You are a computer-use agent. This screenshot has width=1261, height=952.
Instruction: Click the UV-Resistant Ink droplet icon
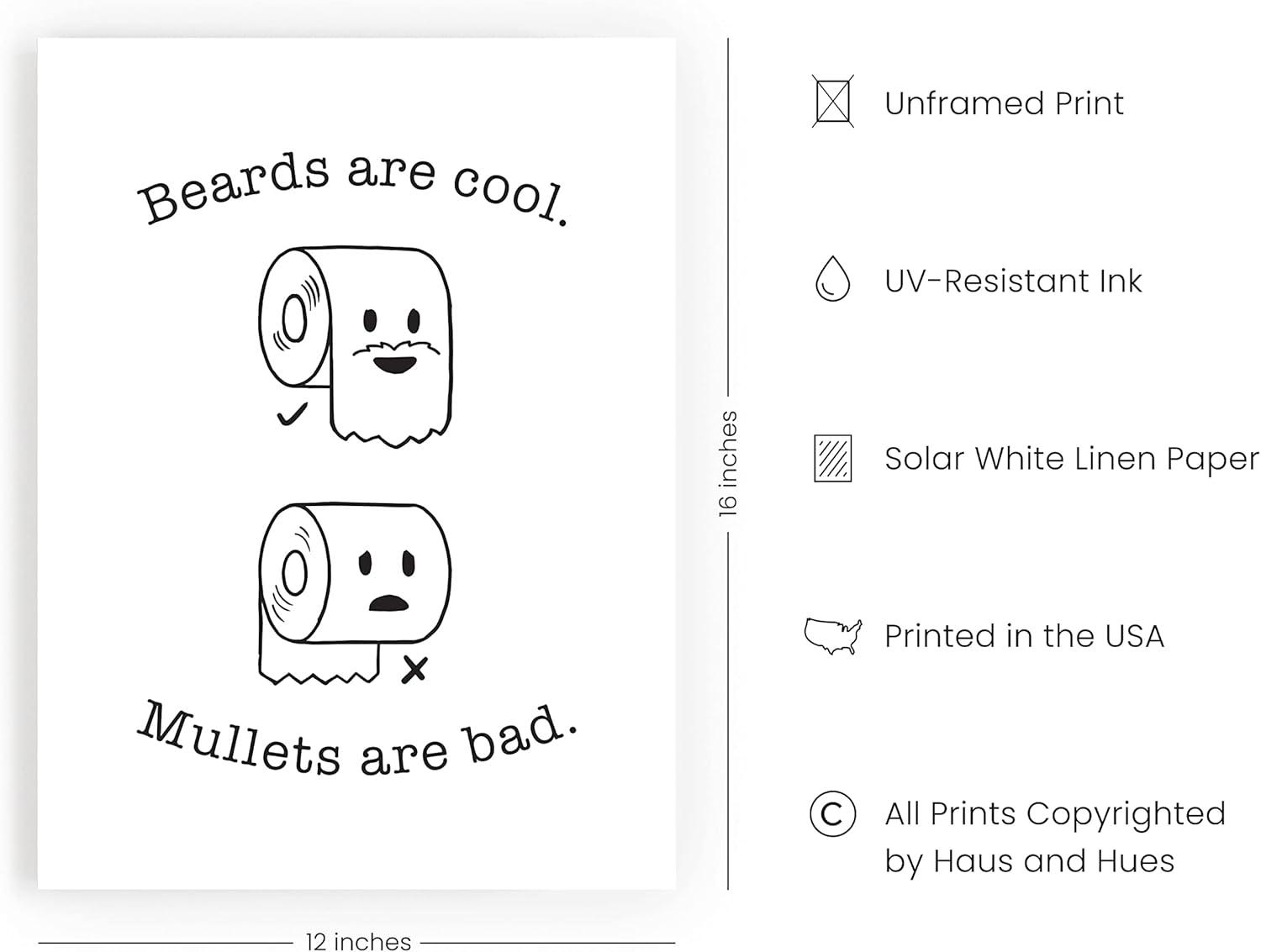pos(832,279)
